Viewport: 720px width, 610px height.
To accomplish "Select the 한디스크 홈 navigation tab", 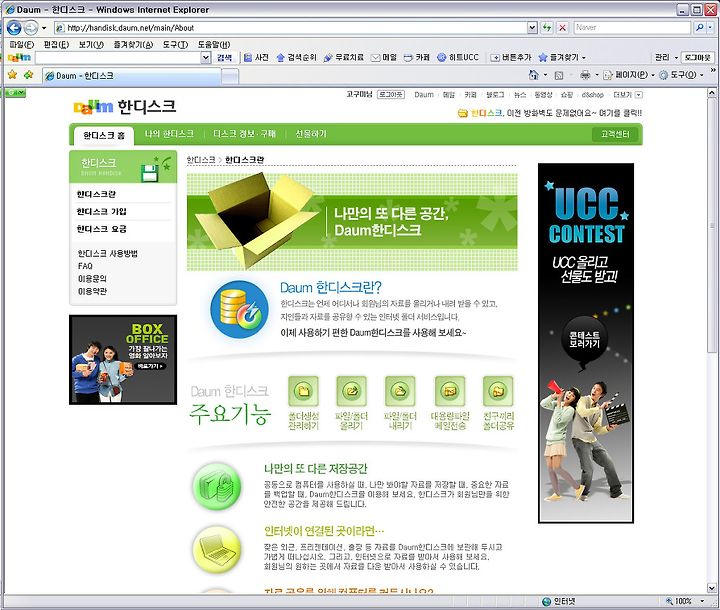I will (x=104, y=136).
